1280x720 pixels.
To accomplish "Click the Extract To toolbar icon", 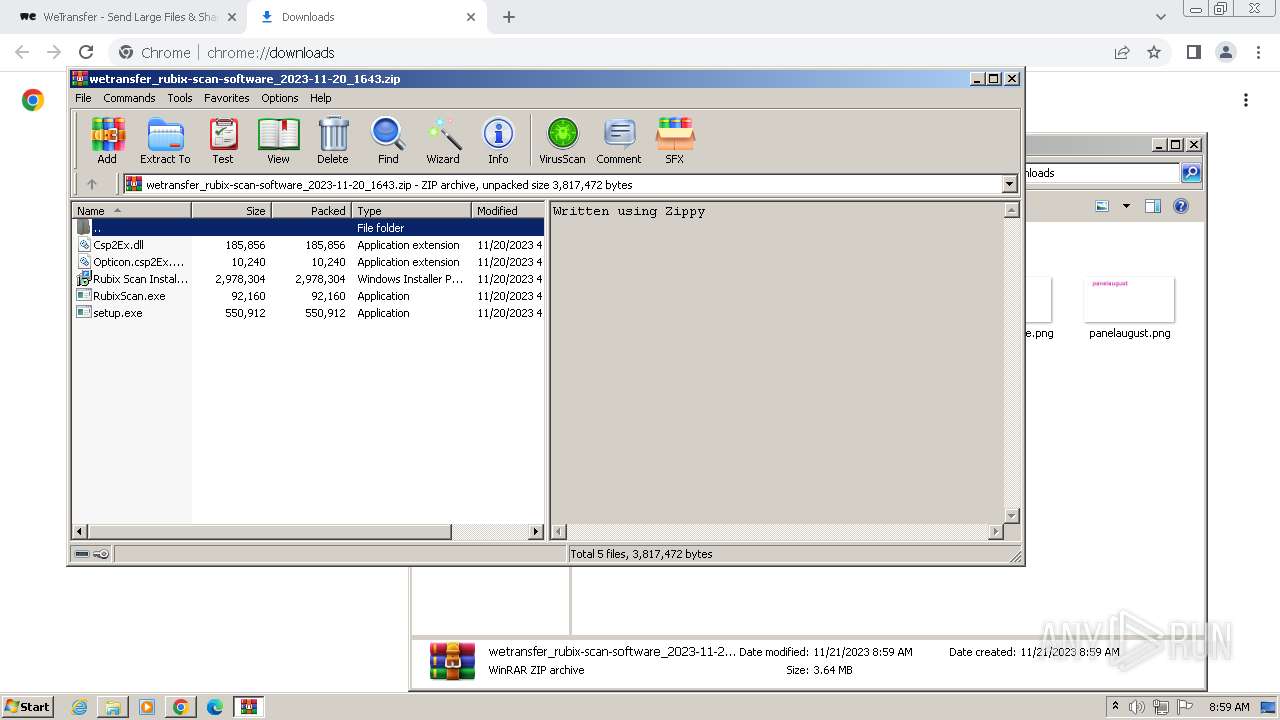I will click(165, 140).
